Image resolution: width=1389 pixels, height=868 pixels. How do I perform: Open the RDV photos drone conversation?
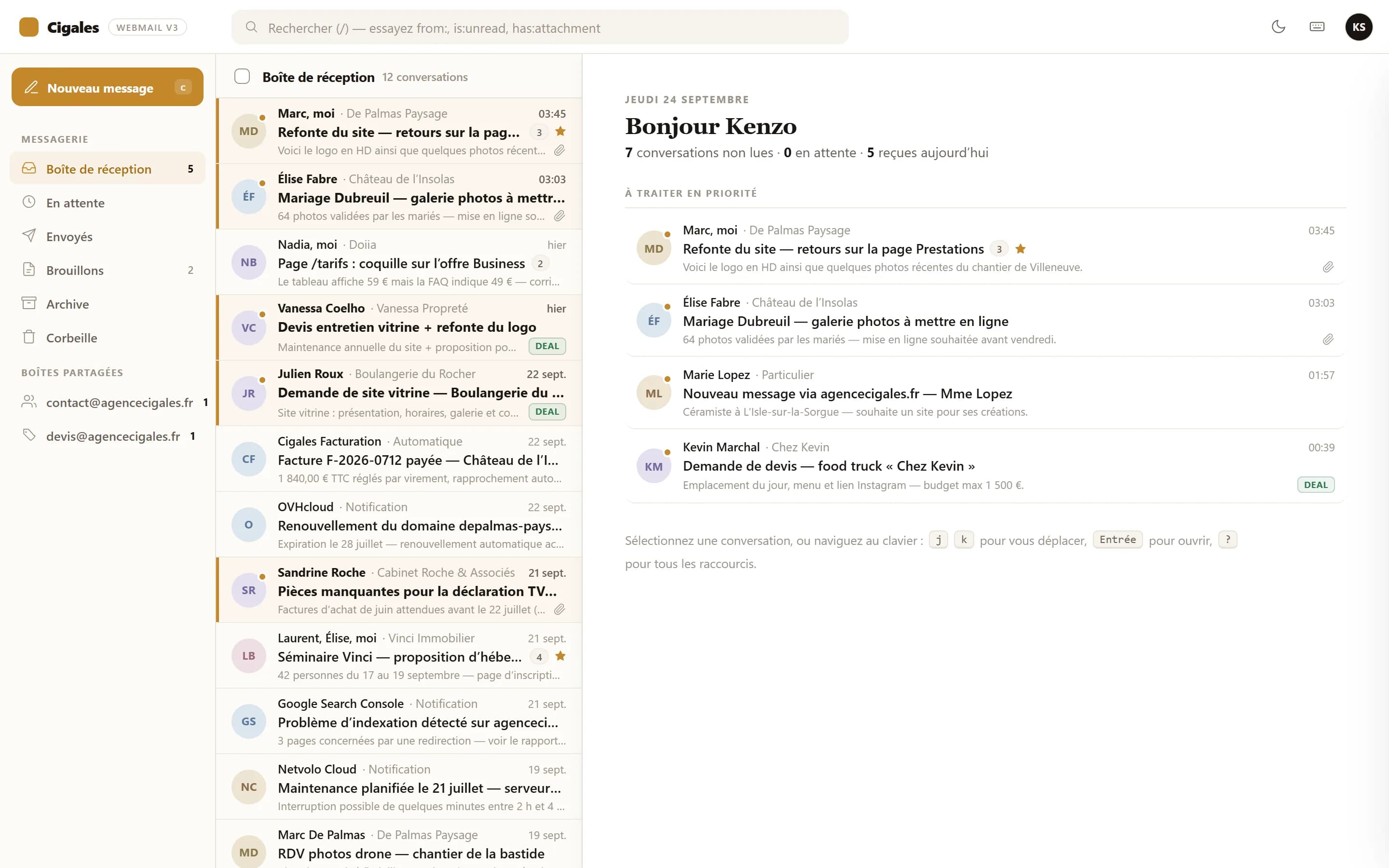pos(399,844)
